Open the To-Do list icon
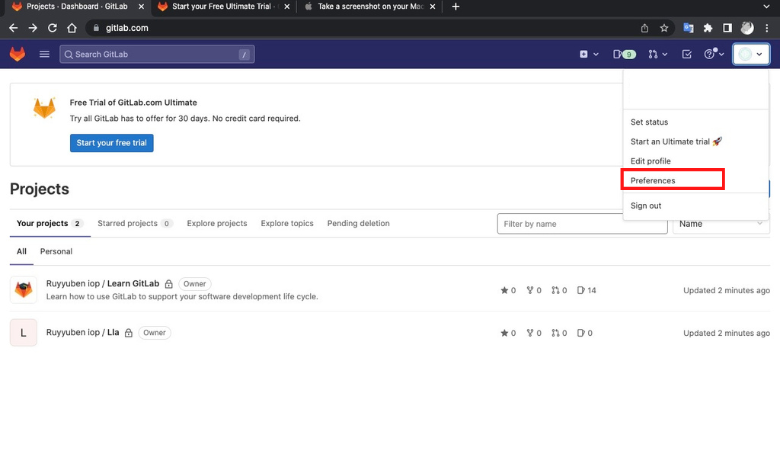The image size is (780, 470). (x=686, y=54)
